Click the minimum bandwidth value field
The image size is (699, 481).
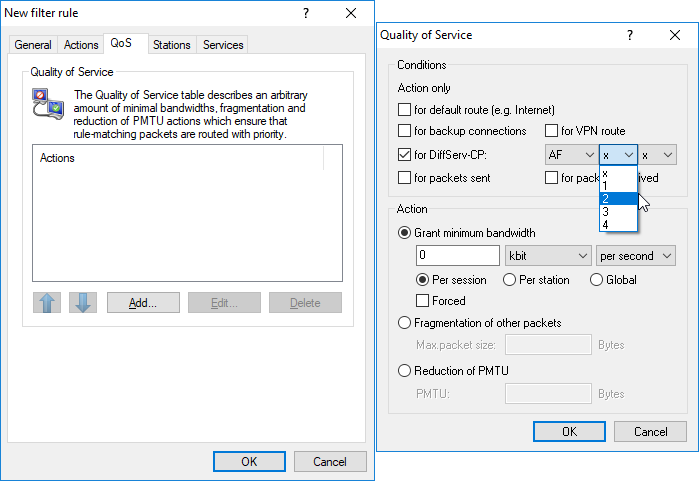pyautogui.click(x=457, y=256)
